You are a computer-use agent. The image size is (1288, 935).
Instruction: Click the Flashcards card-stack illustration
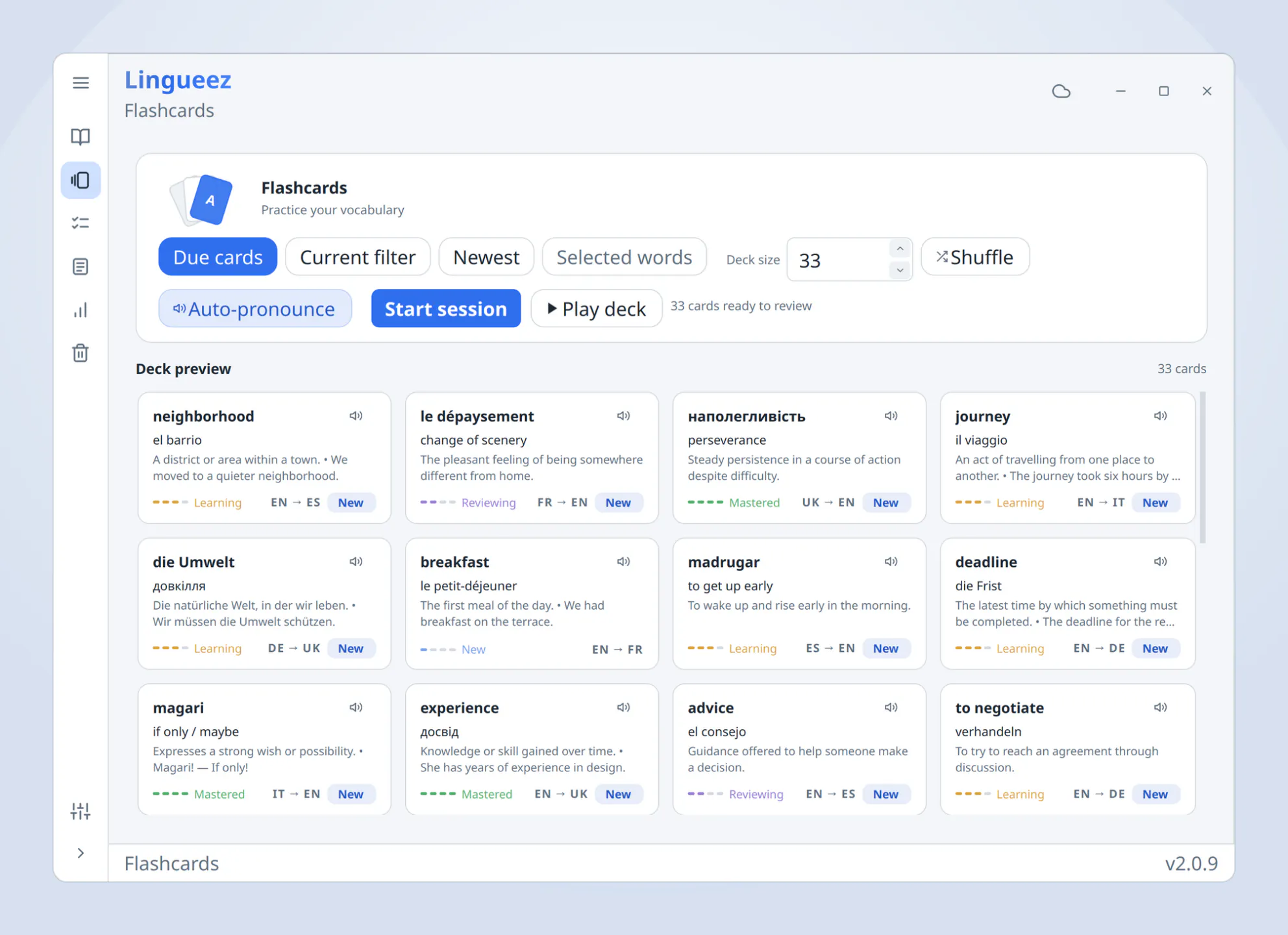pyautogui.click(x=201, y=200)
